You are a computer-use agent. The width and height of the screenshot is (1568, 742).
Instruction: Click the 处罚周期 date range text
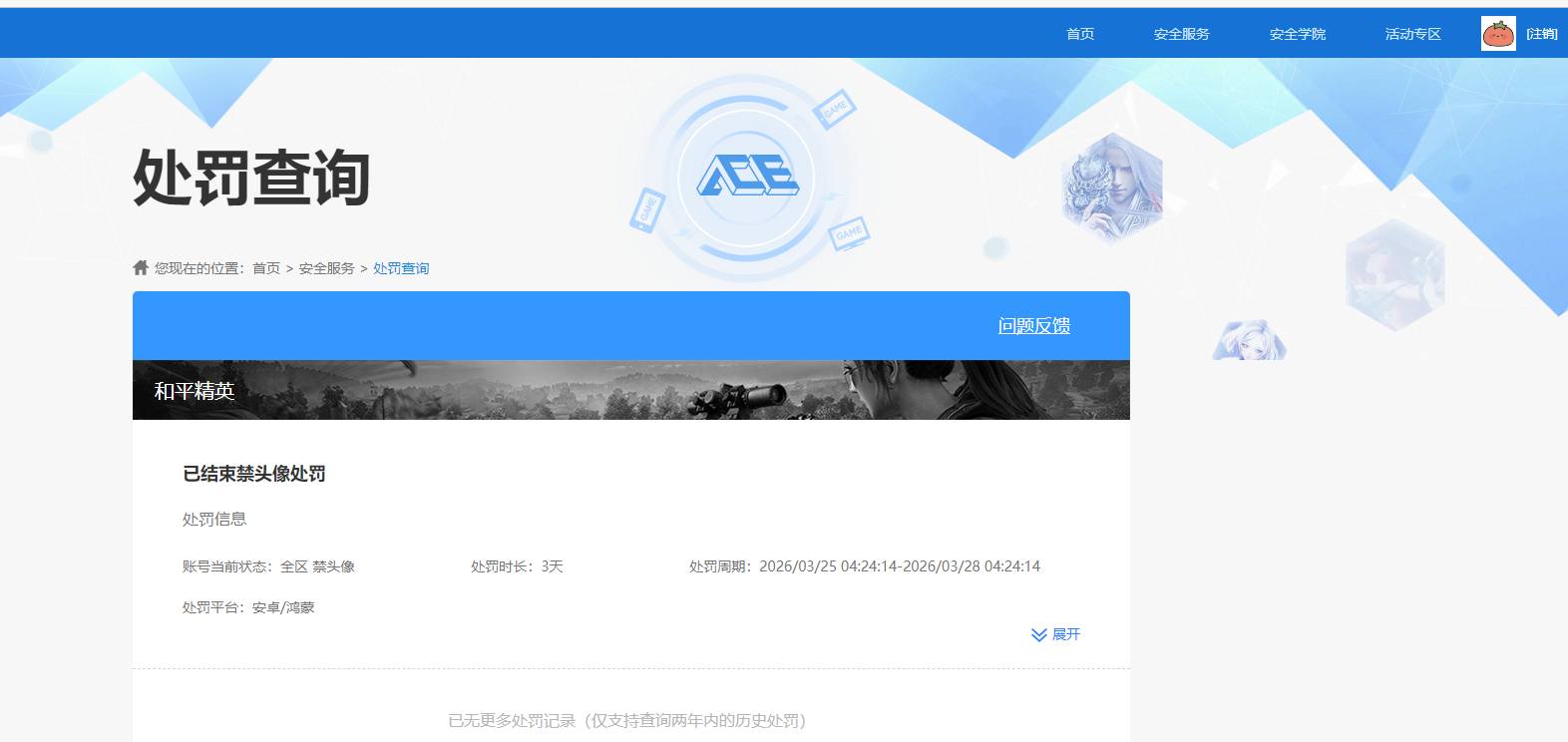coord(865,566)
